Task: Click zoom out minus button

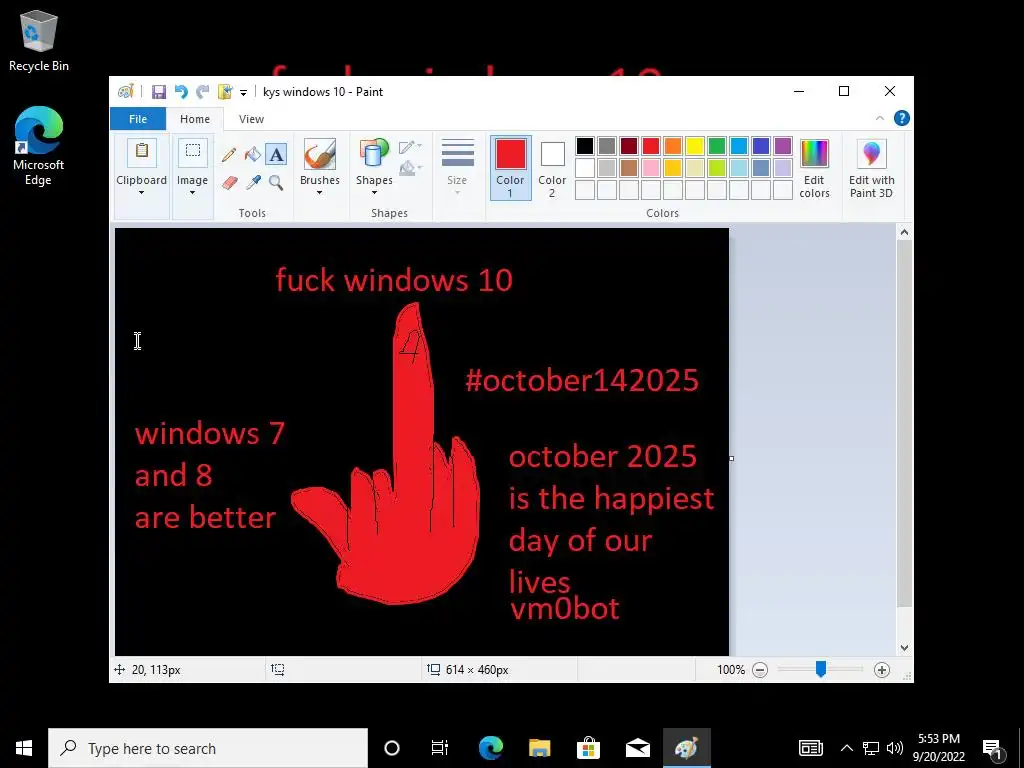Action: (x=760, y=670)
